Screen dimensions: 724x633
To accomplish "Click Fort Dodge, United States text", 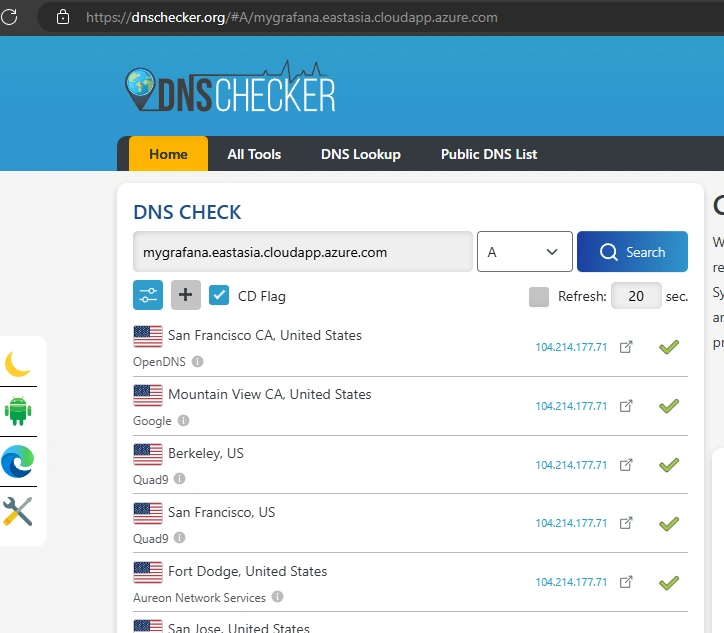I will [x=247, y=572].
